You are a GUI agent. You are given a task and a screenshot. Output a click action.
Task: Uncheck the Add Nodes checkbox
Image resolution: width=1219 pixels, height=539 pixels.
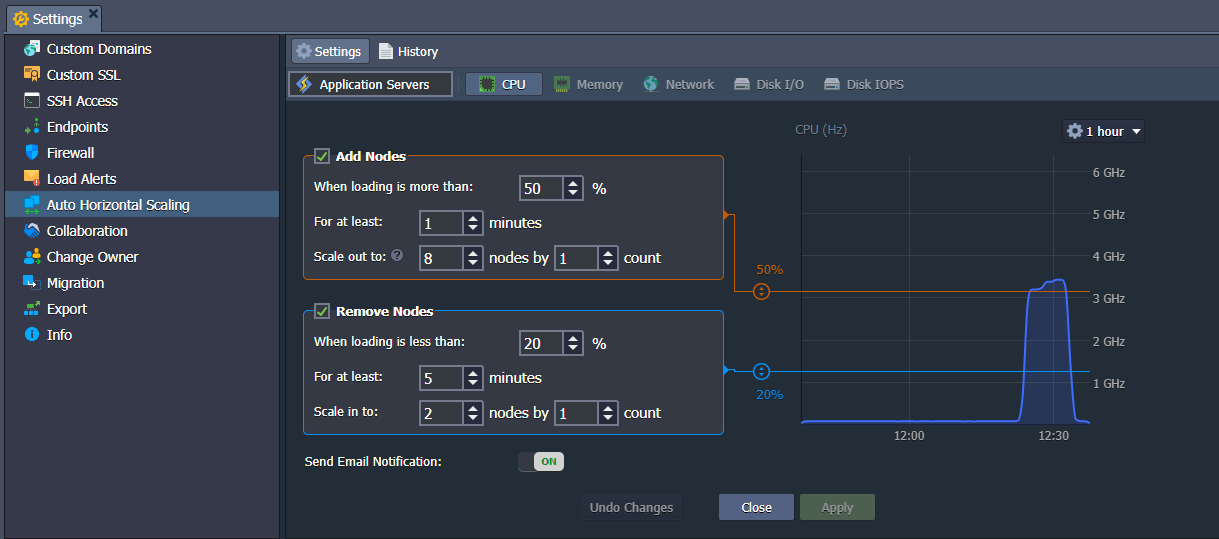click(322, 156)
